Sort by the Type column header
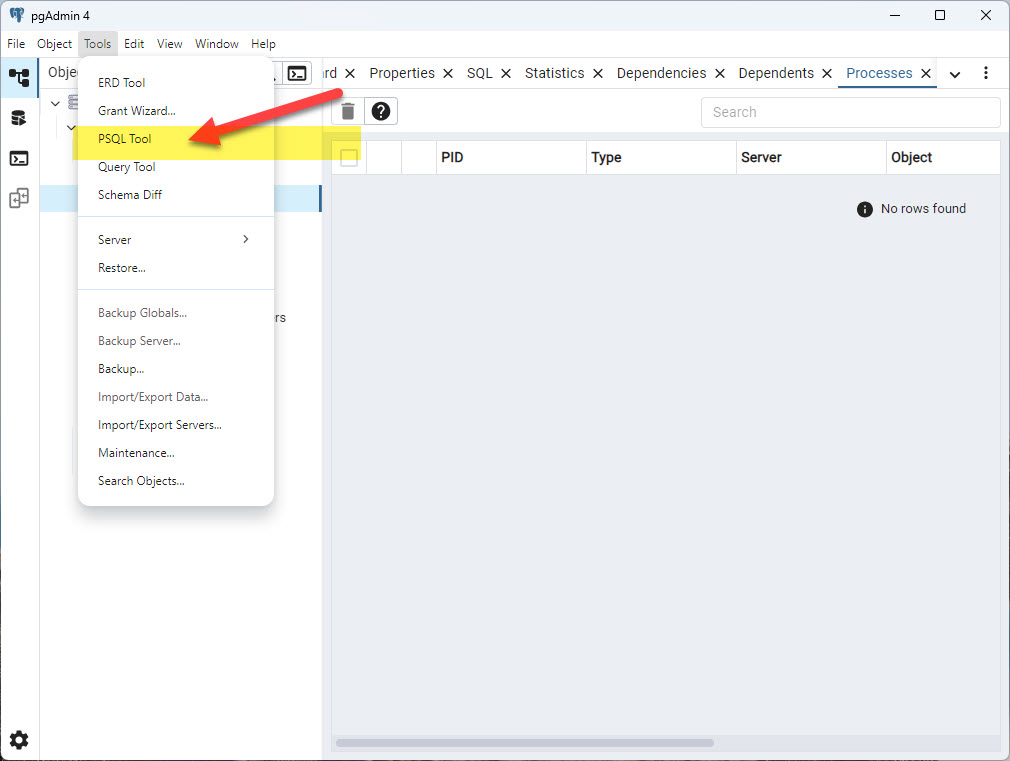This screenshot has width=1010, height=761. click(x=661, y=158)
